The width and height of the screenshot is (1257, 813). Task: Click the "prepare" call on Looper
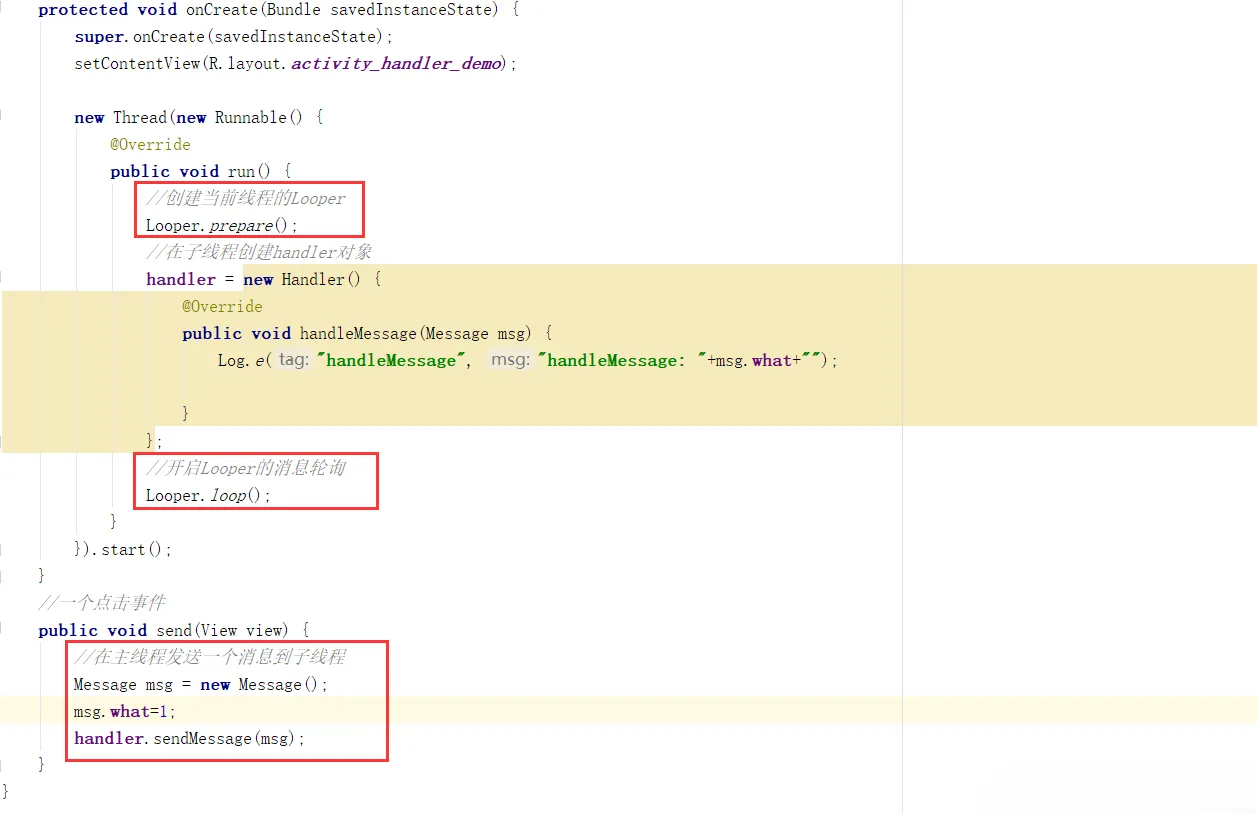pos(241,225)
